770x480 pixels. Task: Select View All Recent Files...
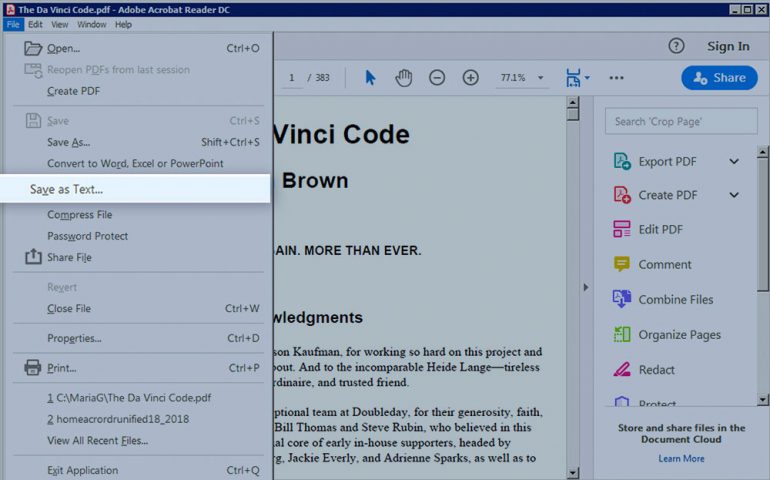point(97,441)
